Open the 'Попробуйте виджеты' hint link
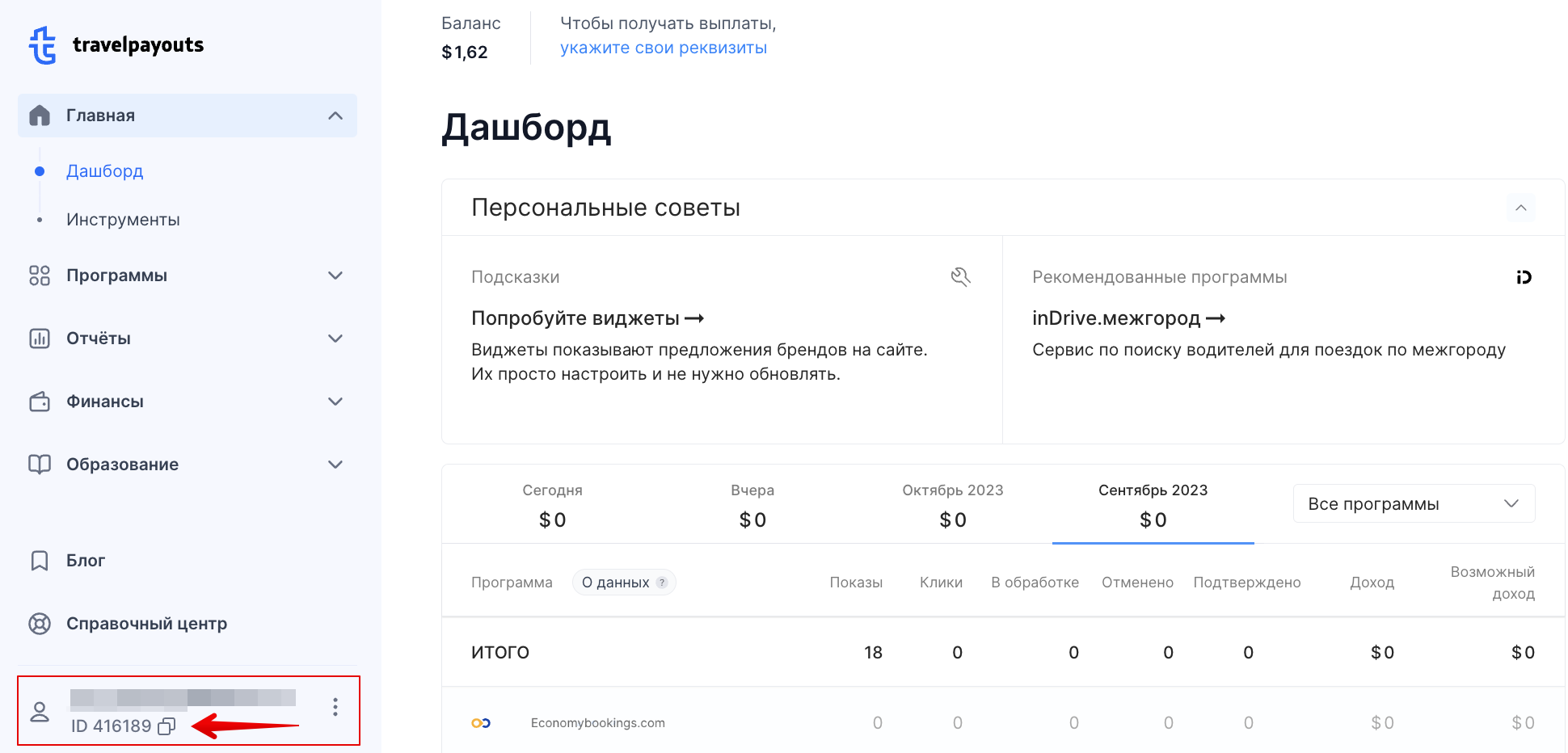The width and height of the screenshot is (1568, 753). pos(587,318)
